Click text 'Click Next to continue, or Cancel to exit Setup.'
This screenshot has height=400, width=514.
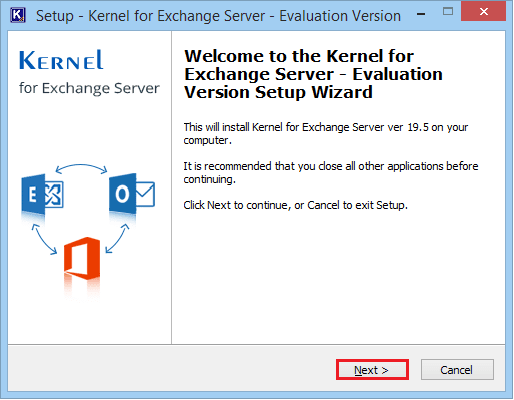[296, 205]
